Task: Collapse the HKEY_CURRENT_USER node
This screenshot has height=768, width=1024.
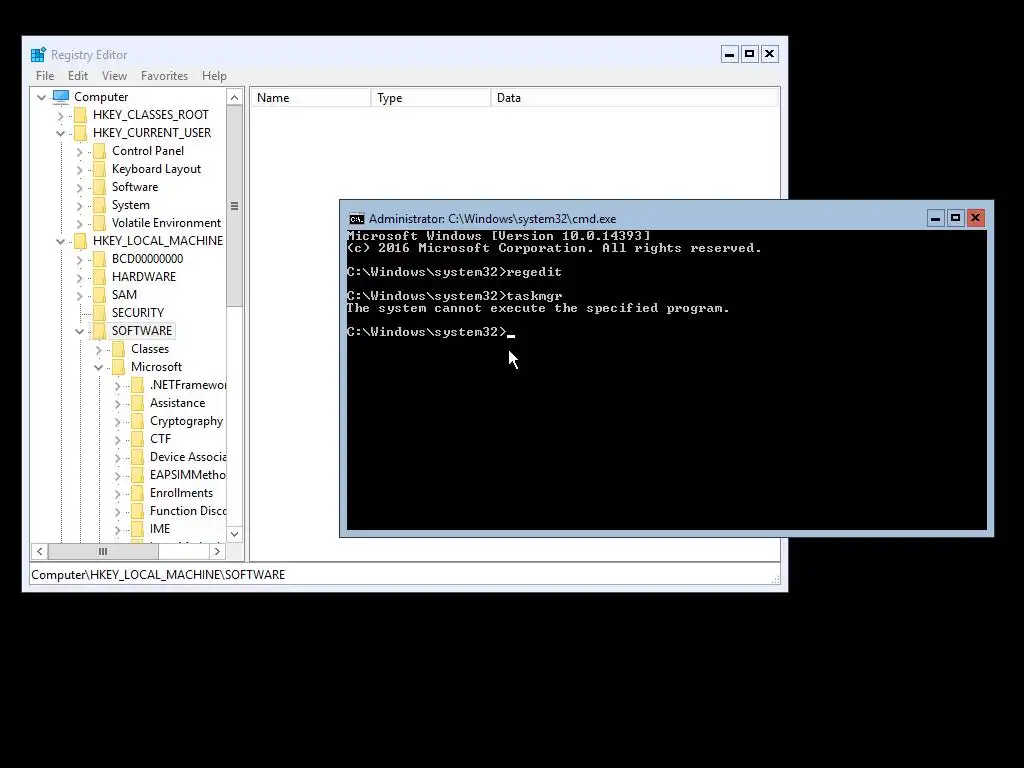Action: click(61, 133)
